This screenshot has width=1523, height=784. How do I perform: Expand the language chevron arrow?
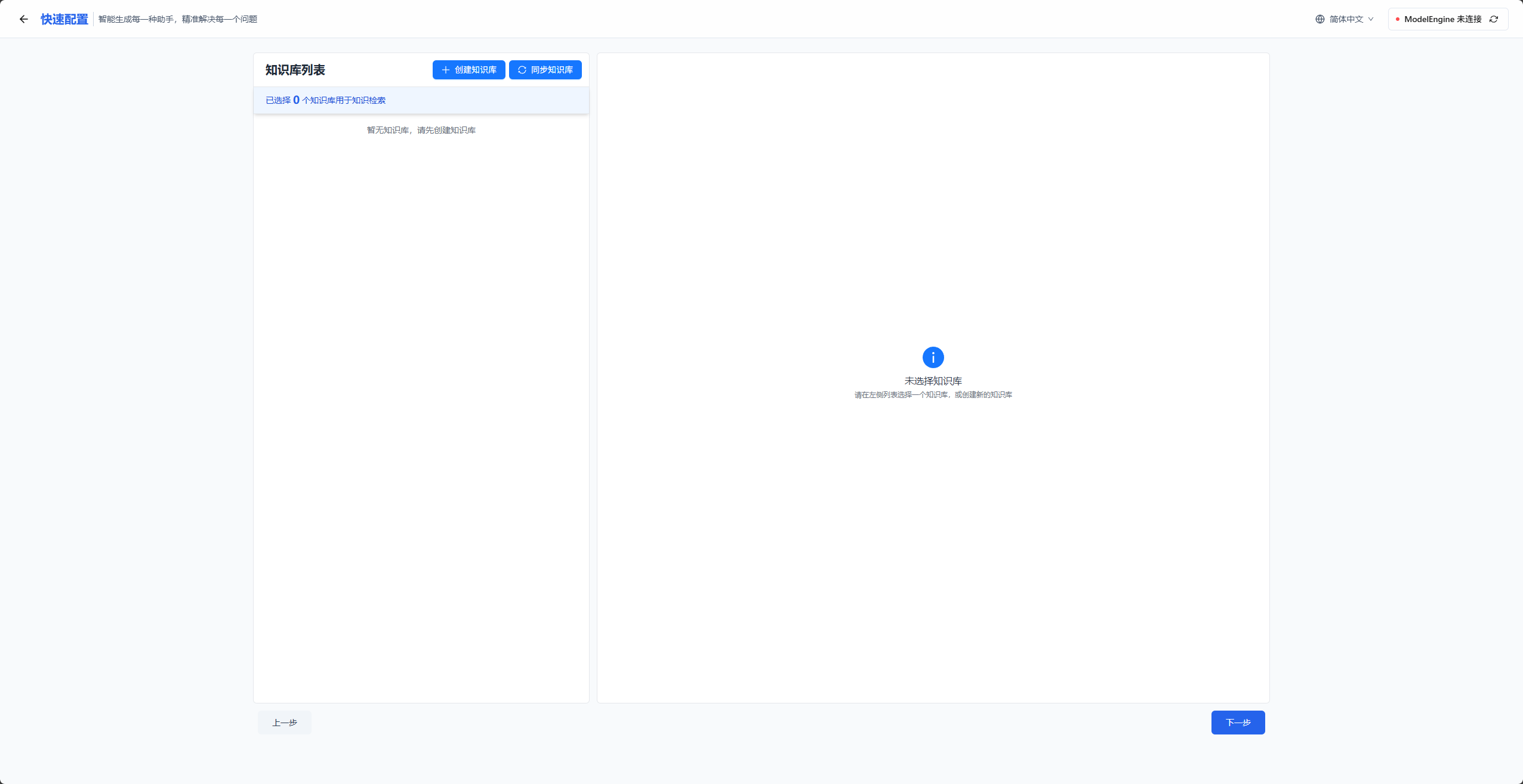pyautogui.click(x=1371, y=19)
